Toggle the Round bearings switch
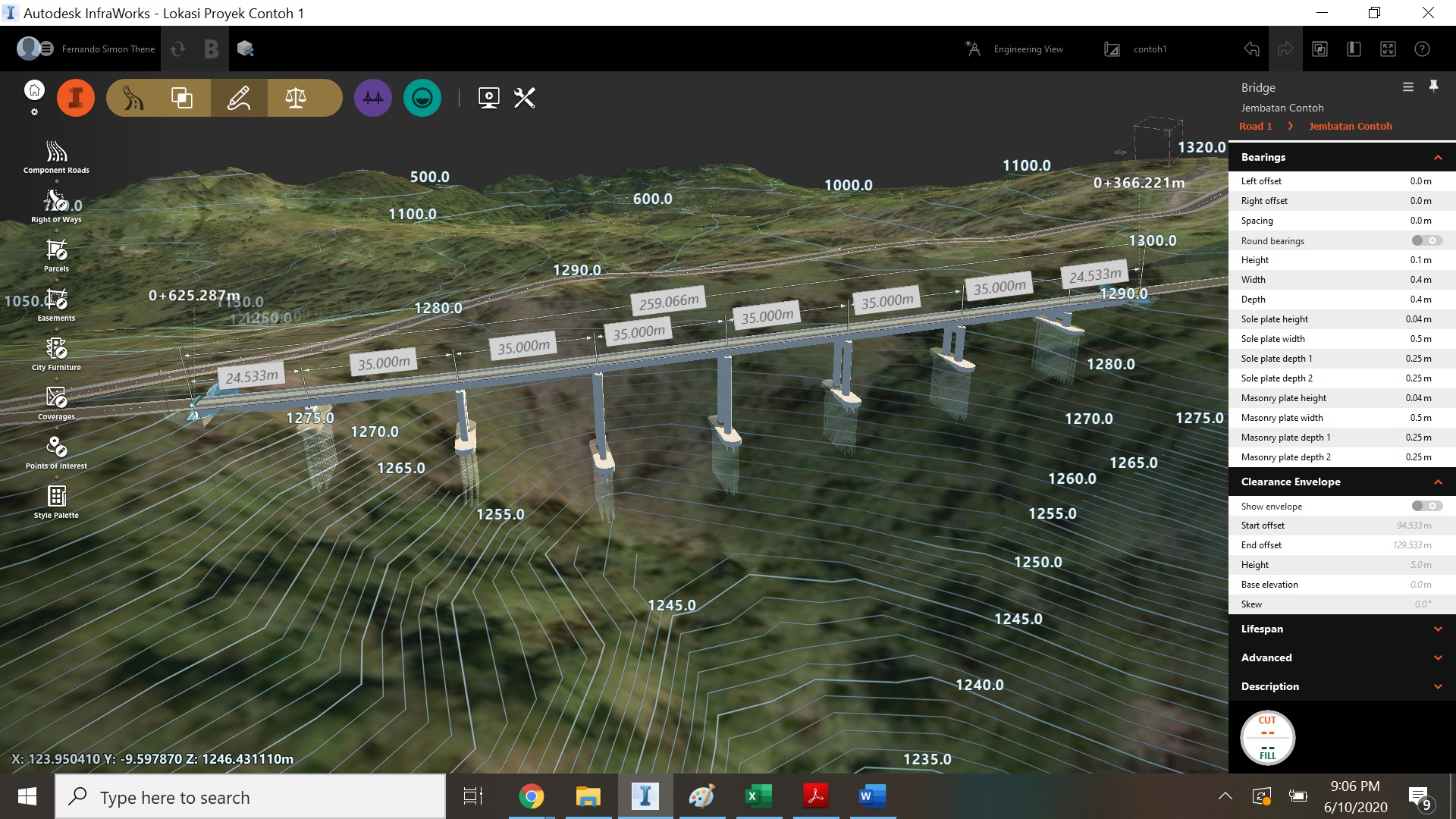Viewport: 1456px width, 819px height. coord(1426,240)
